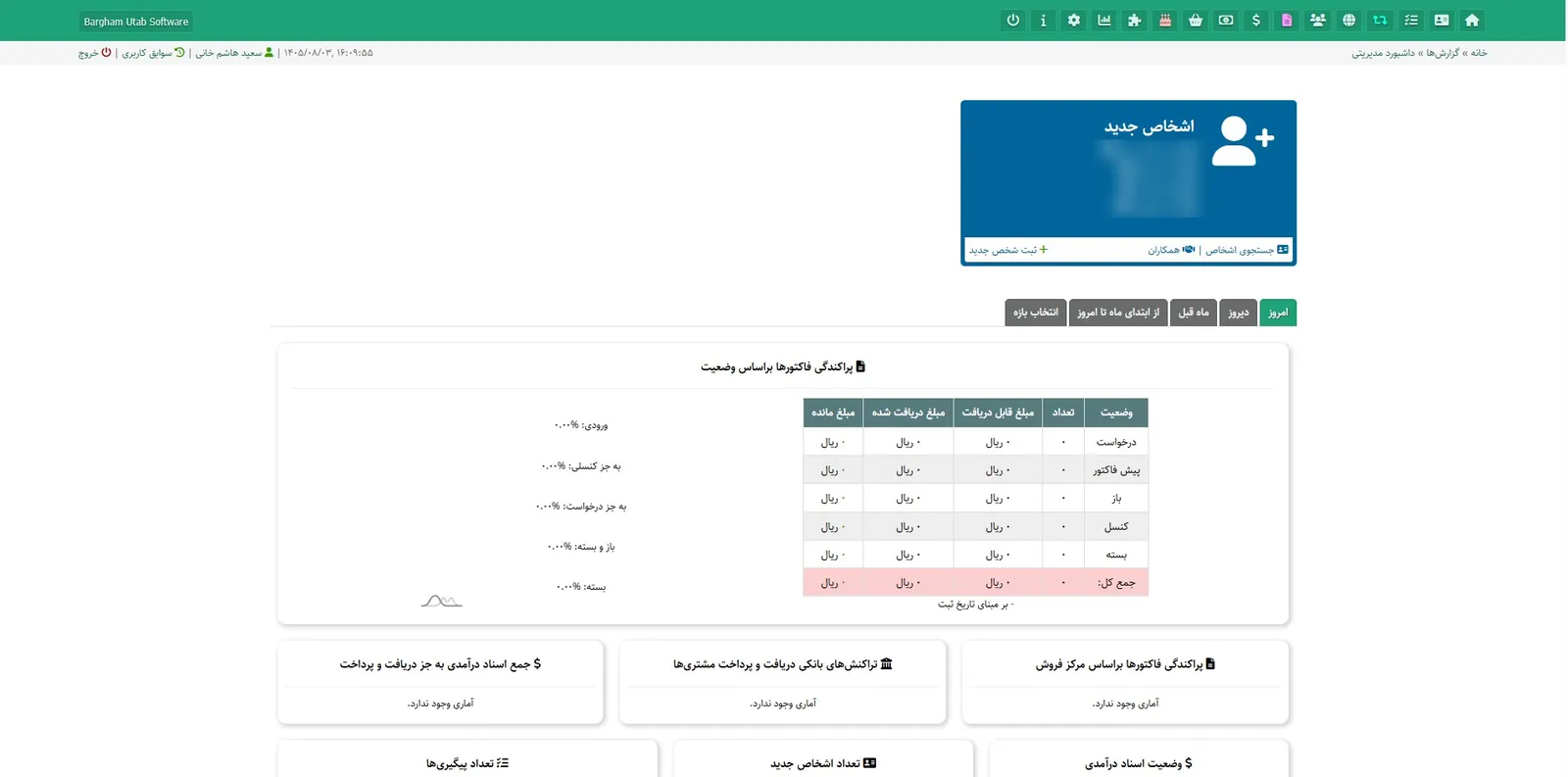Click خانه in the breadcrumb
The width and height of the screenshot is (1568, 777).
coord(1479,53)
